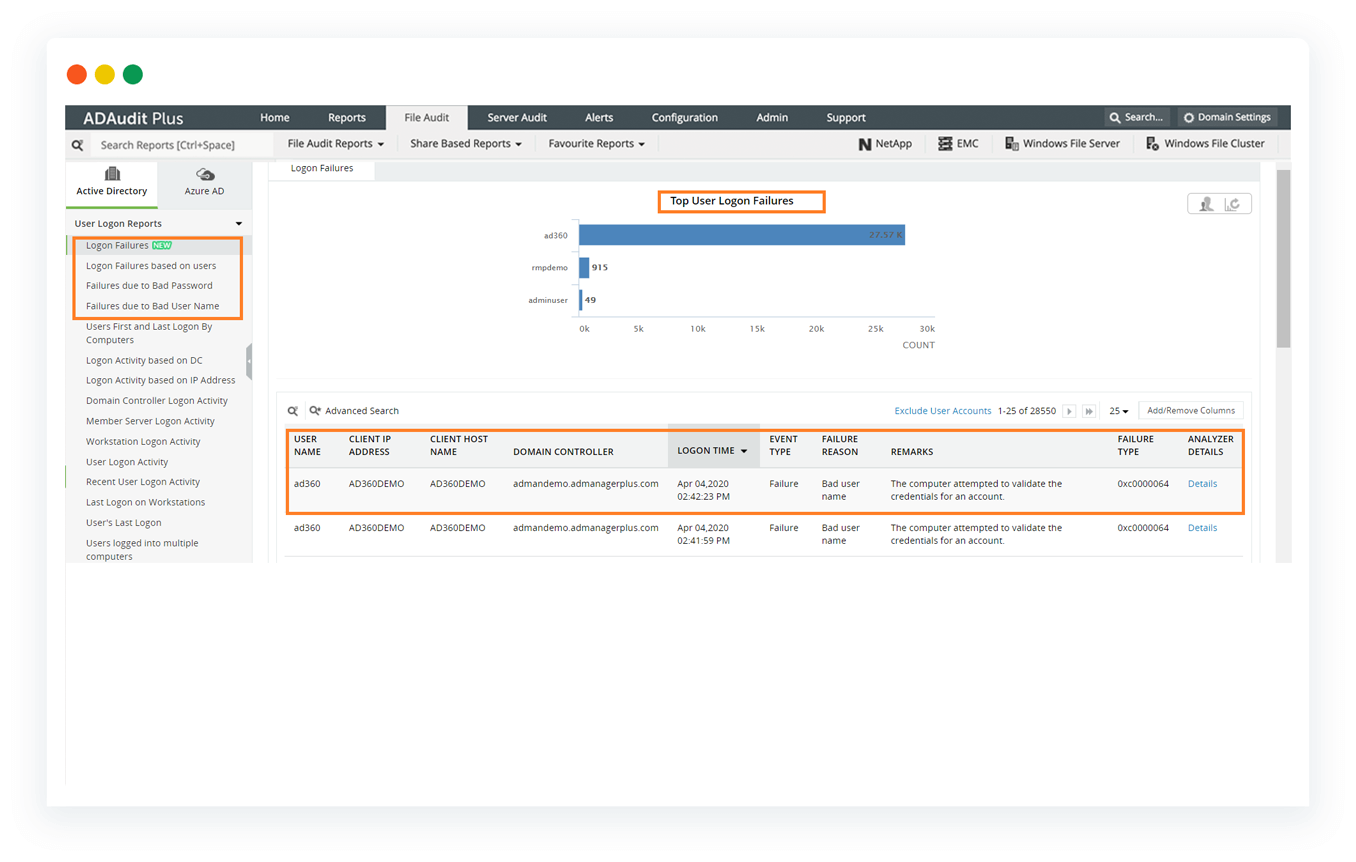The height and width of the screenshot is (862, 1356).
Task: Open the Share Based Reports dropdown
Action: tap(466, 144)
